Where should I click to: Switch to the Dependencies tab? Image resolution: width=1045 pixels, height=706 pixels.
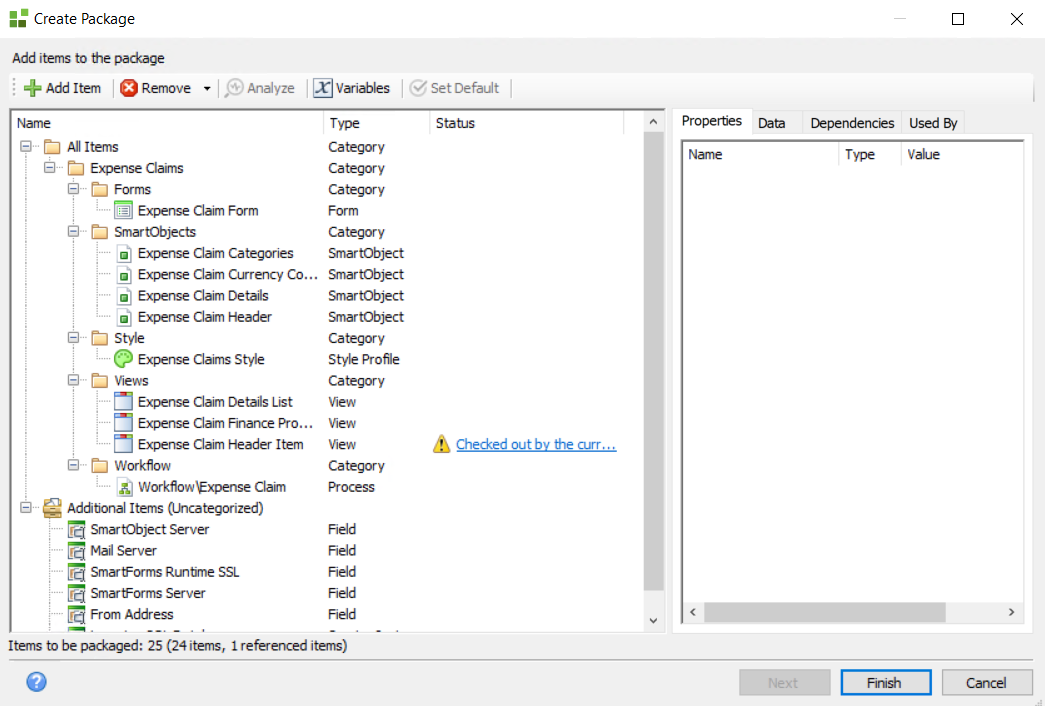[x=851, y=123]
